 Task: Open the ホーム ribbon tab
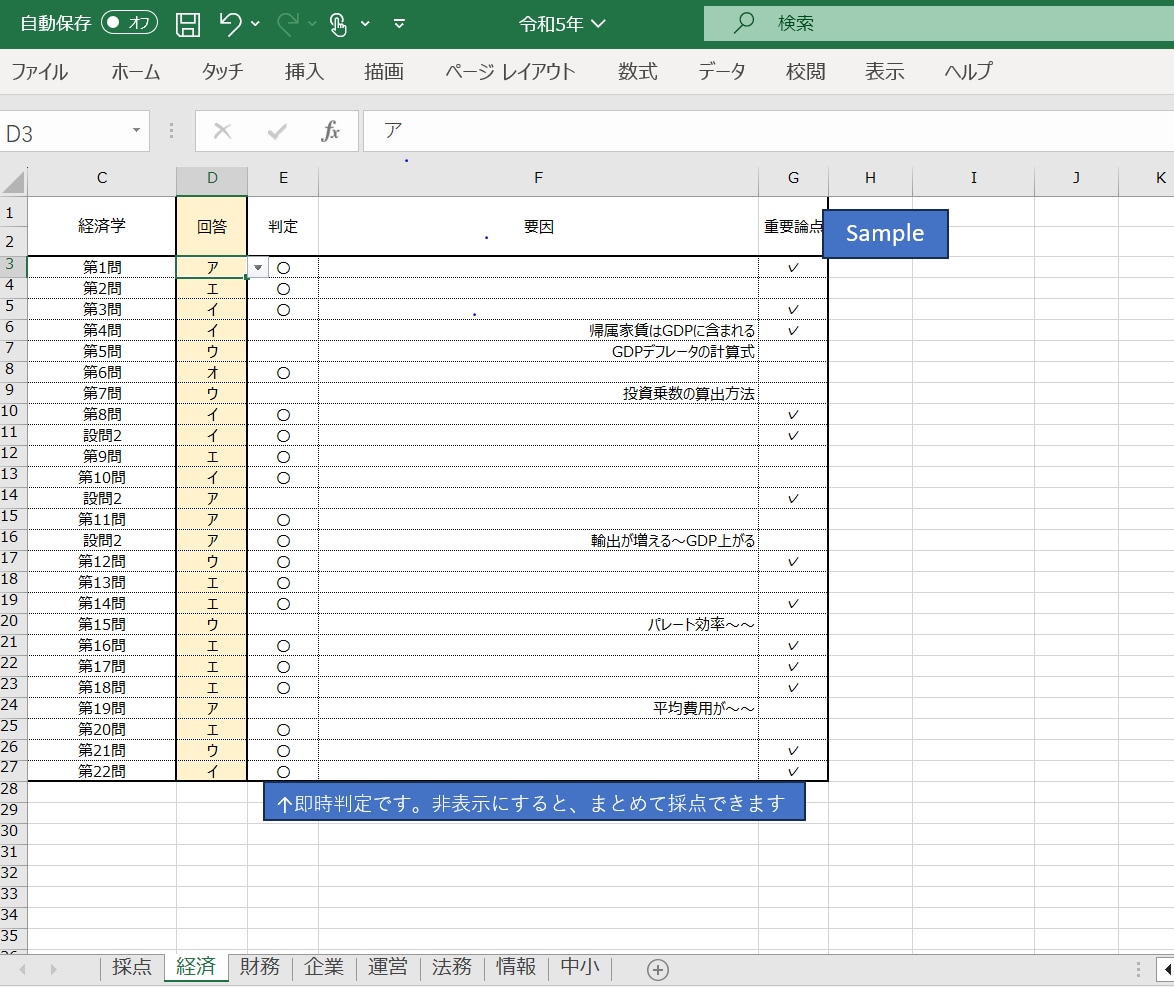[136, 72]
